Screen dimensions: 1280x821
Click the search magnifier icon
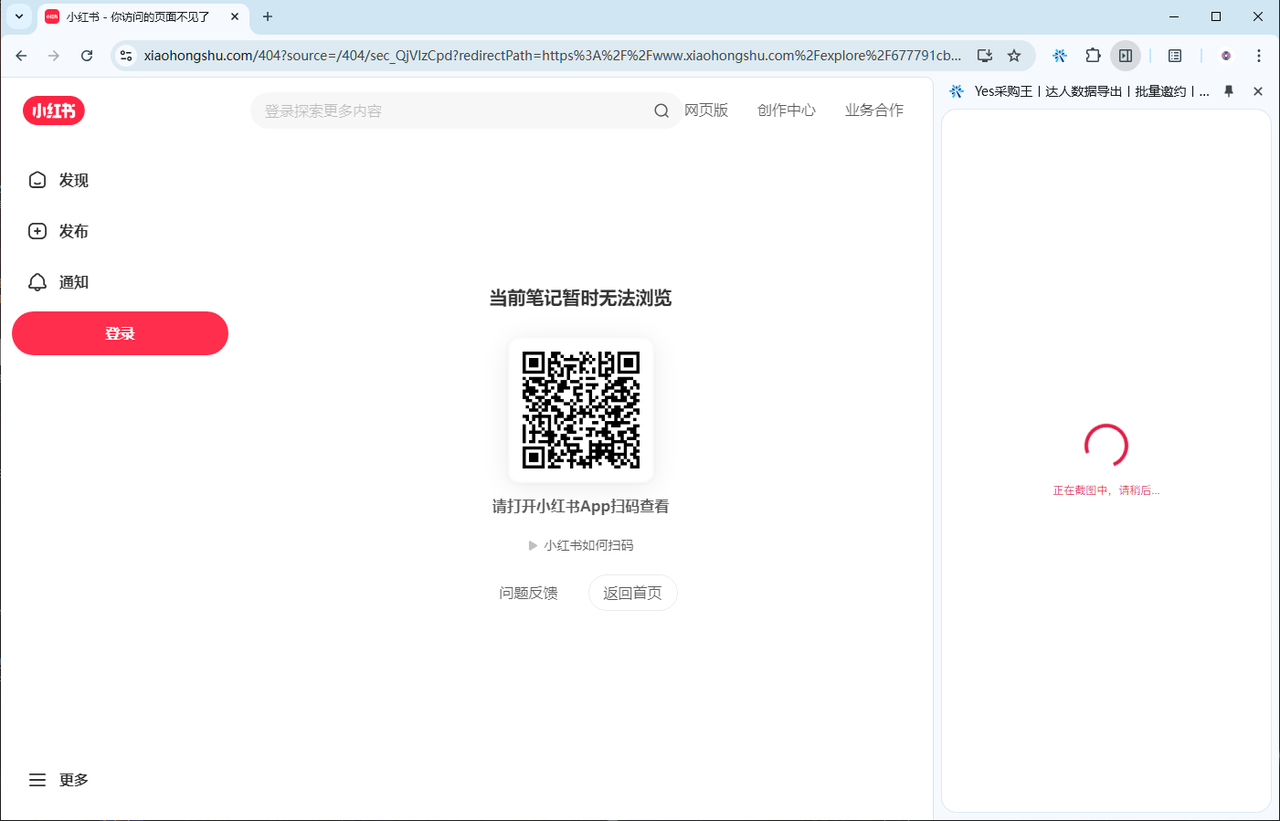[x=661, y=111]
